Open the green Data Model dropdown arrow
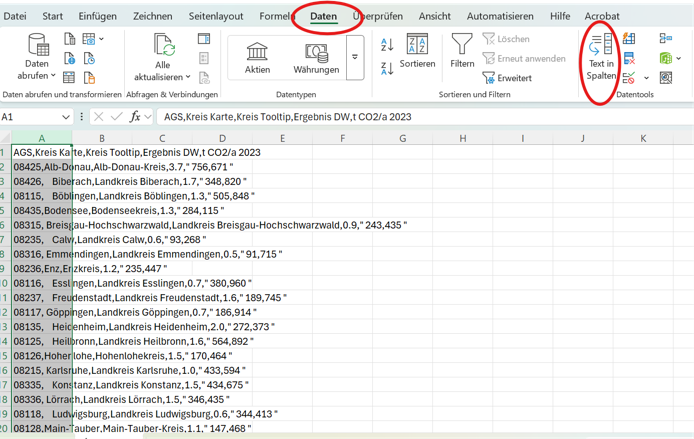694x439 pixels. 679,58
